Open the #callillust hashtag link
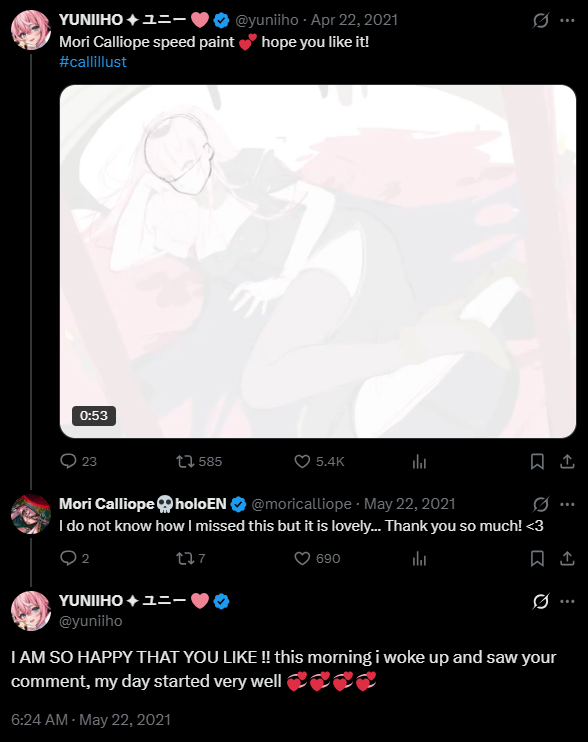Viewport: 588px width, 742px height. [x=93, y=62]
